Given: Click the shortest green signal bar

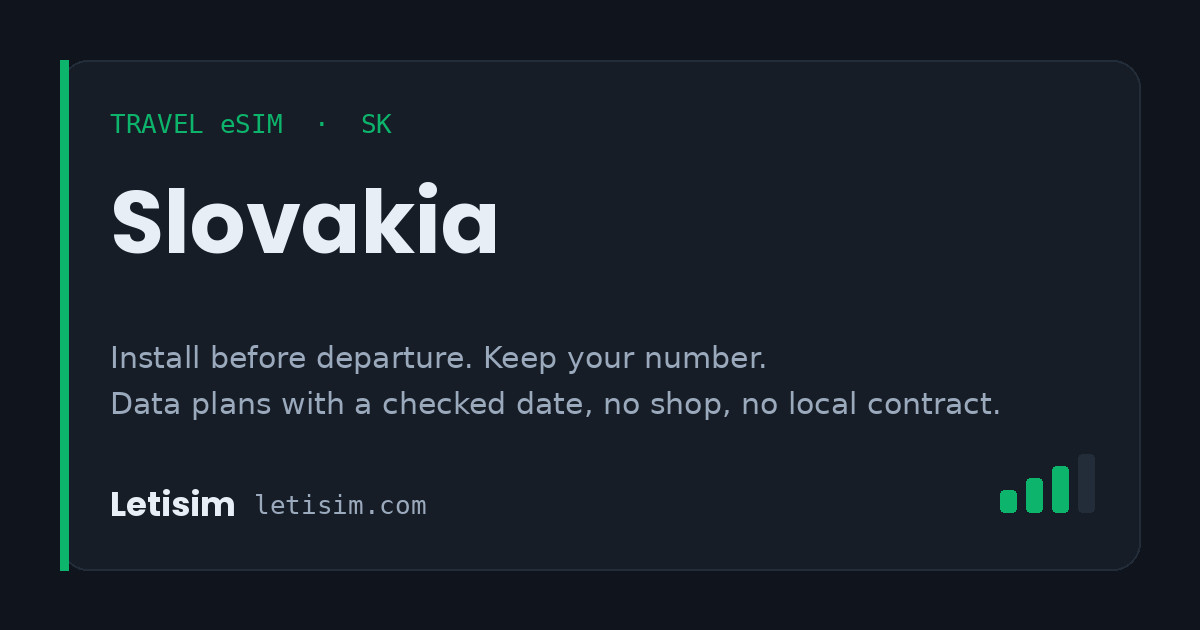Looking at the screenshot, I should pyautogui.click(x=1008, y=501).
